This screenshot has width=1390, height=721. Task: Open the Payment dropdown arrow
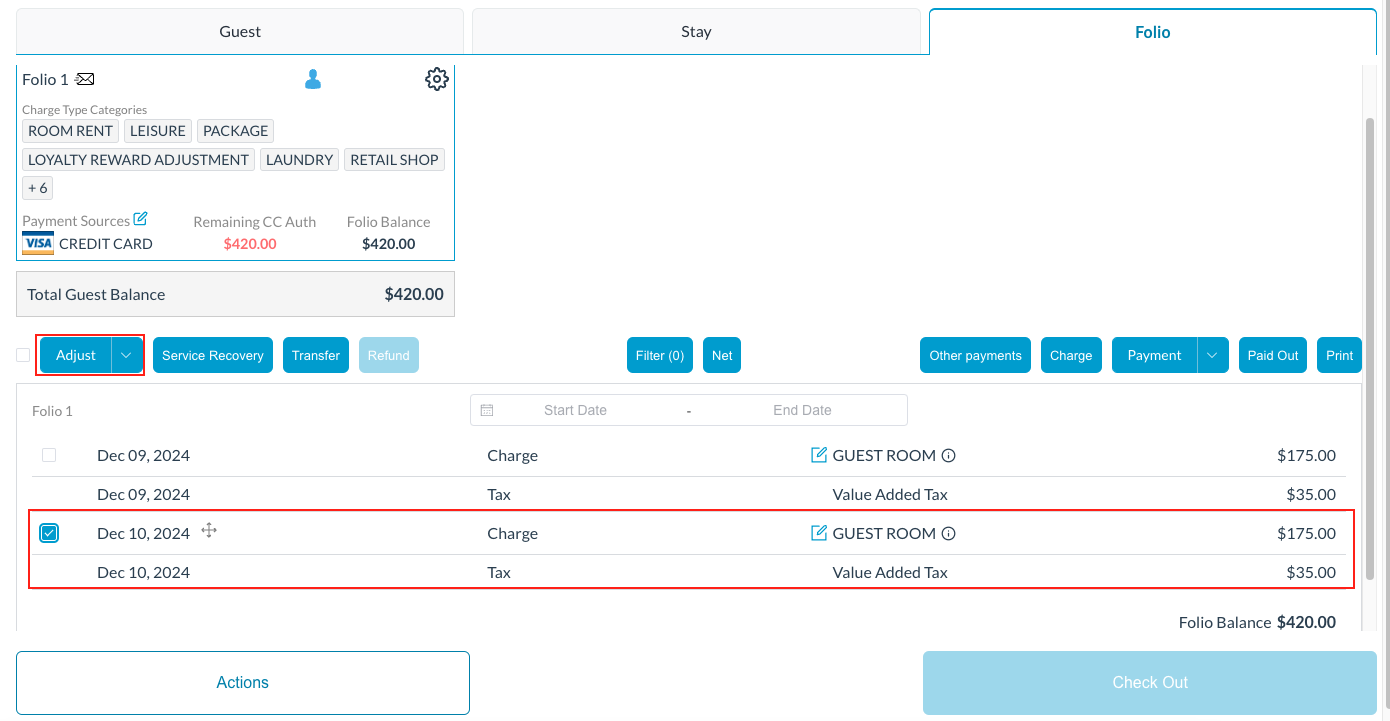(1211, 355)
